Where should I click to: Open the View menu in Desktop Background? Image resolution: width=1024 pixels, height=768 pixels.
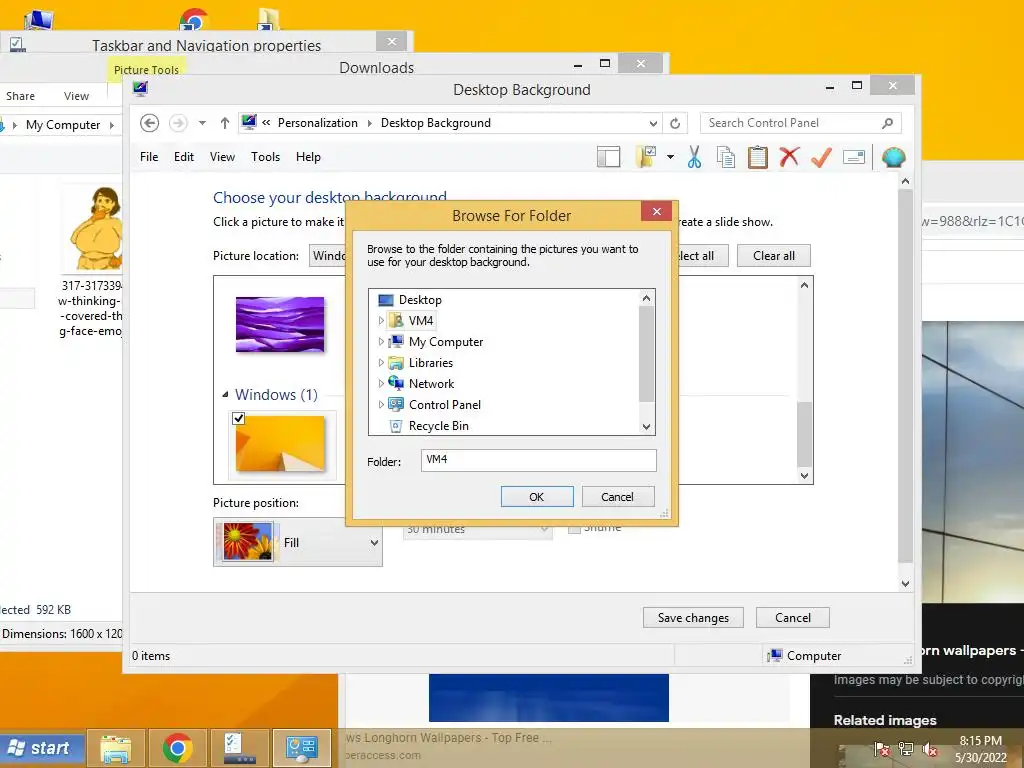(222, 157)
